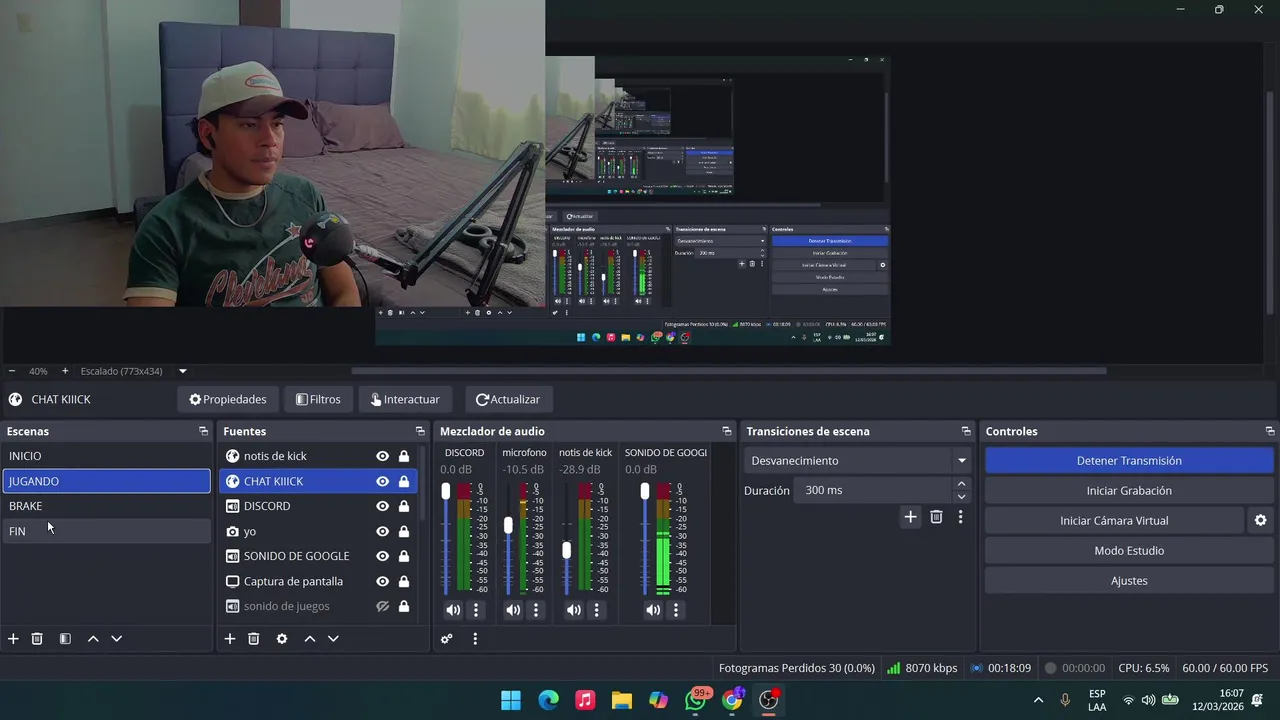Mute the microfono audio channel
Screen dimensions: 1280x720
(x=513, y=609)
